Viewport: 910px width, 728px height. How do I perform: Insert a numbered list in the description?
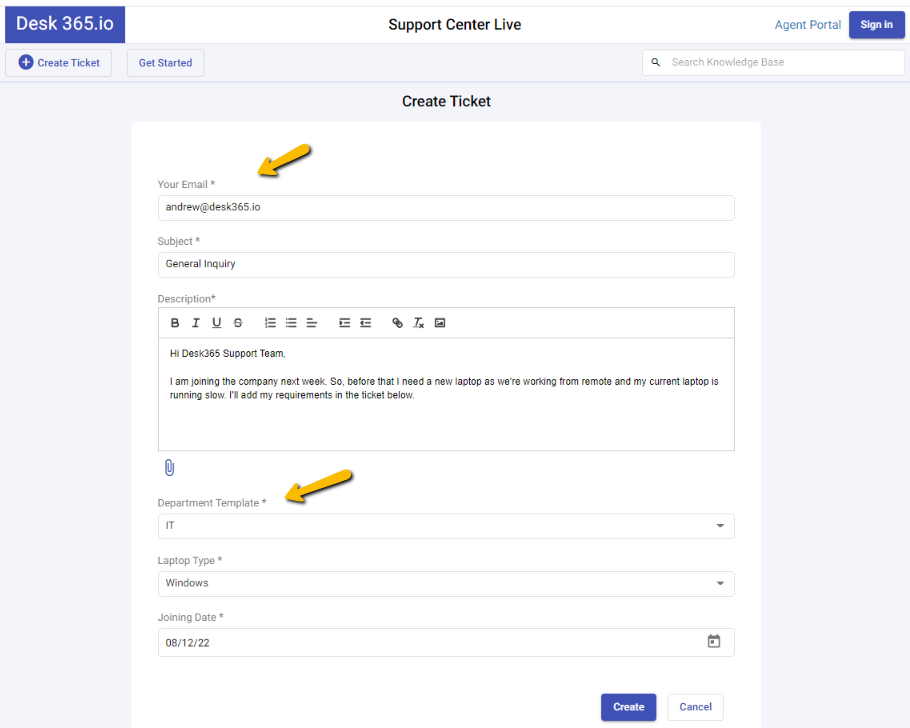click(269, 322)
